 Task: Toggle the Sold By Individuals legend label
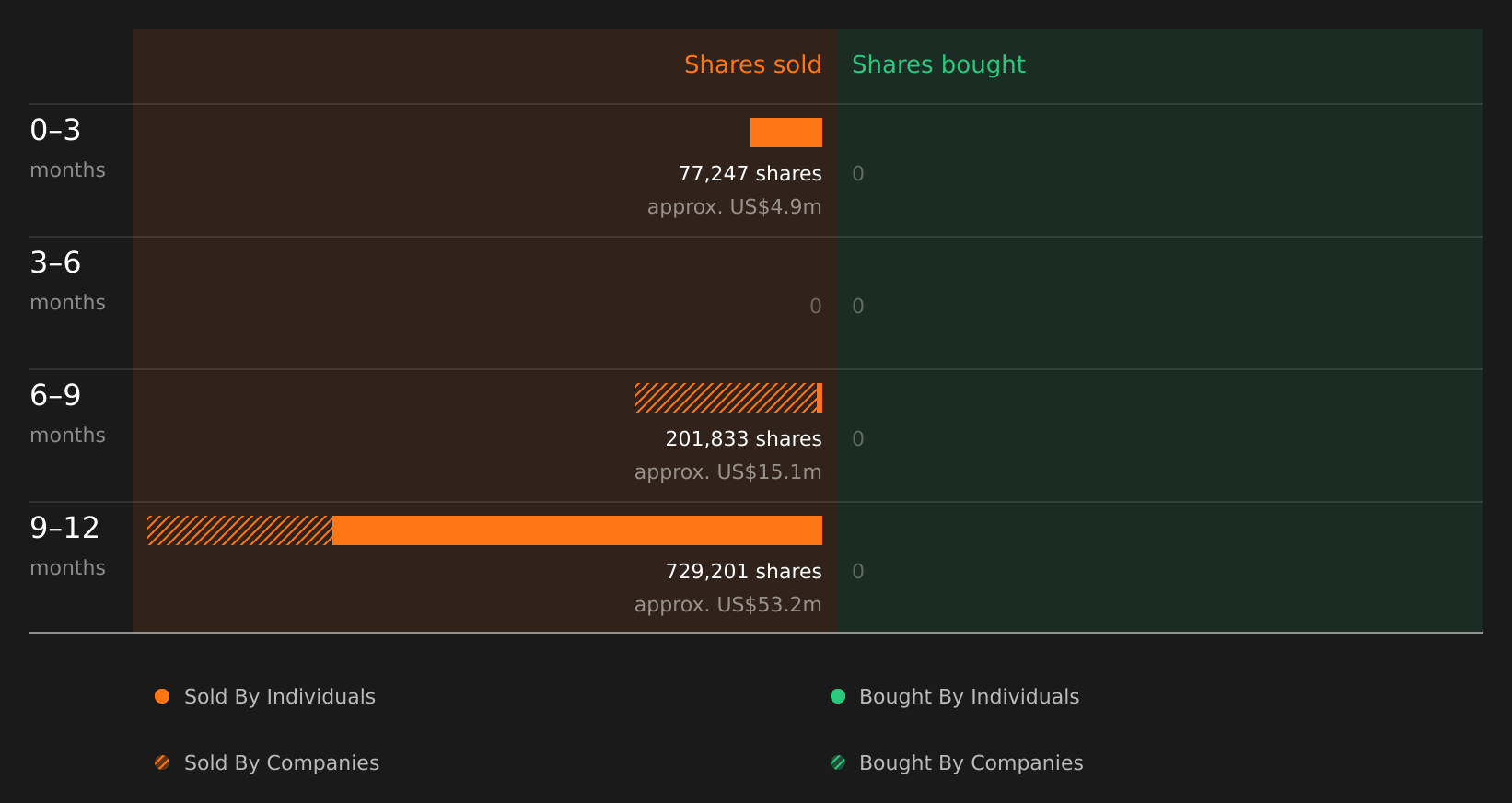click(280, 697)
